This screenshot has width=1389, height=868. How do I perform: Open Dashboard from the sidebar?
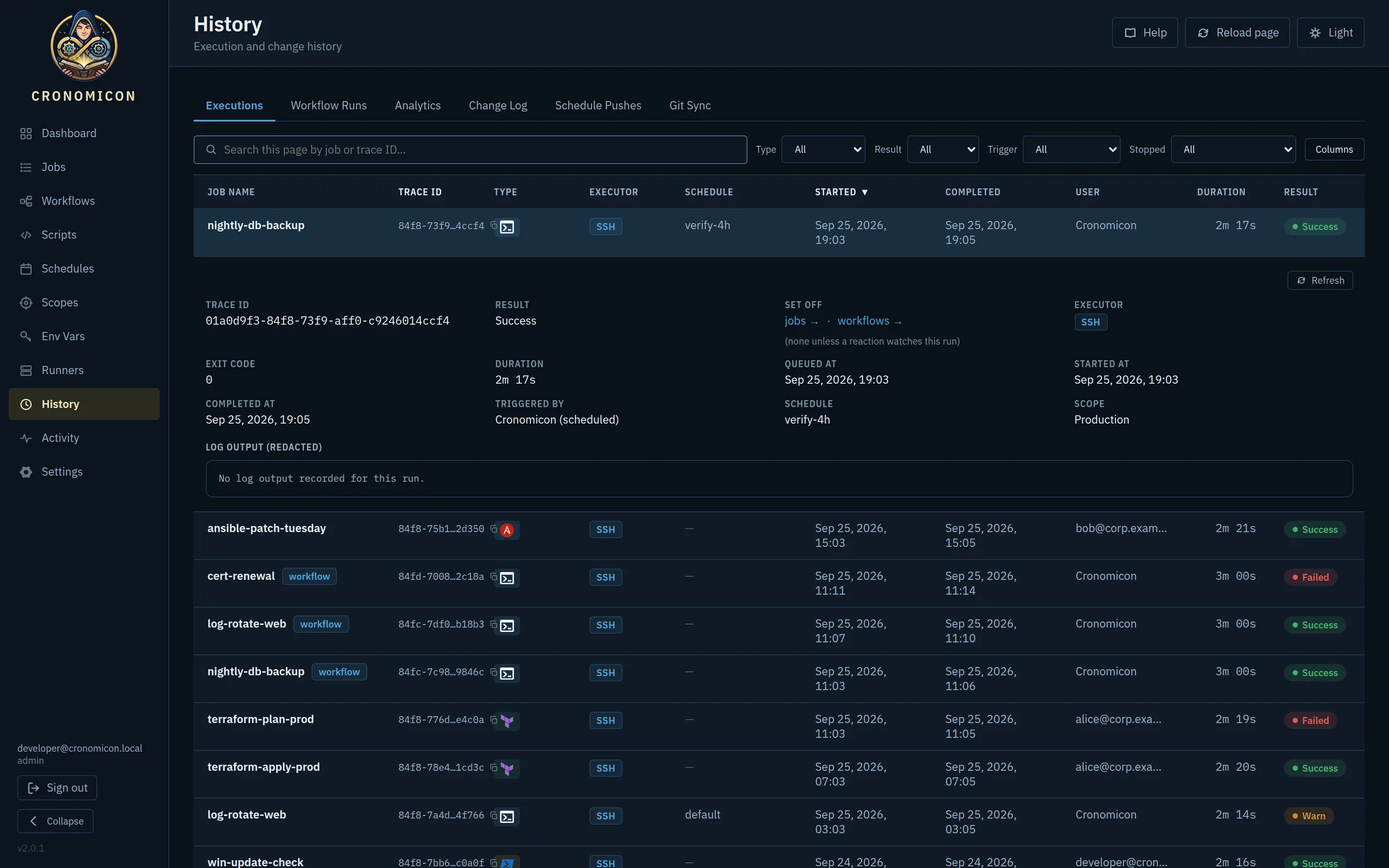tap(84, 133)
